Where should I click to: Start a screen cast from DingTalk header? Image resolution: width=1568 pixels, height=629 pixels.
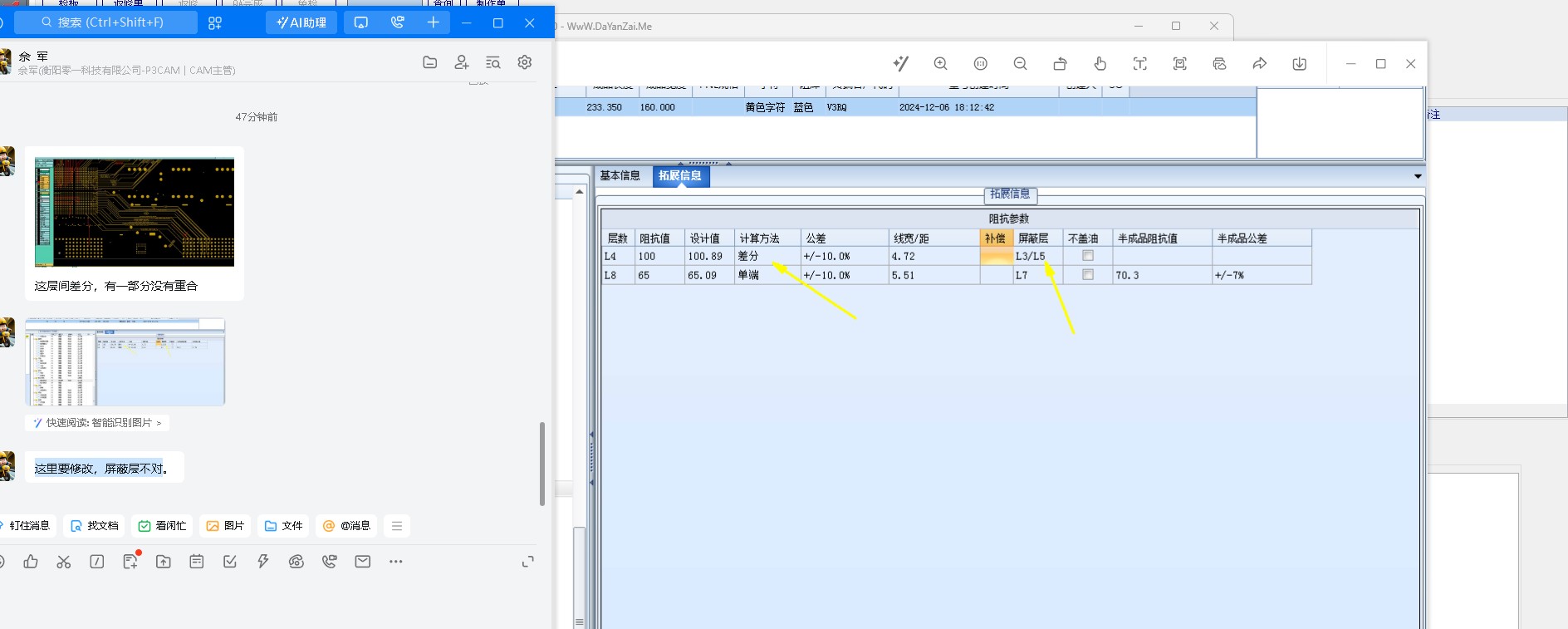tap(361, 22)
